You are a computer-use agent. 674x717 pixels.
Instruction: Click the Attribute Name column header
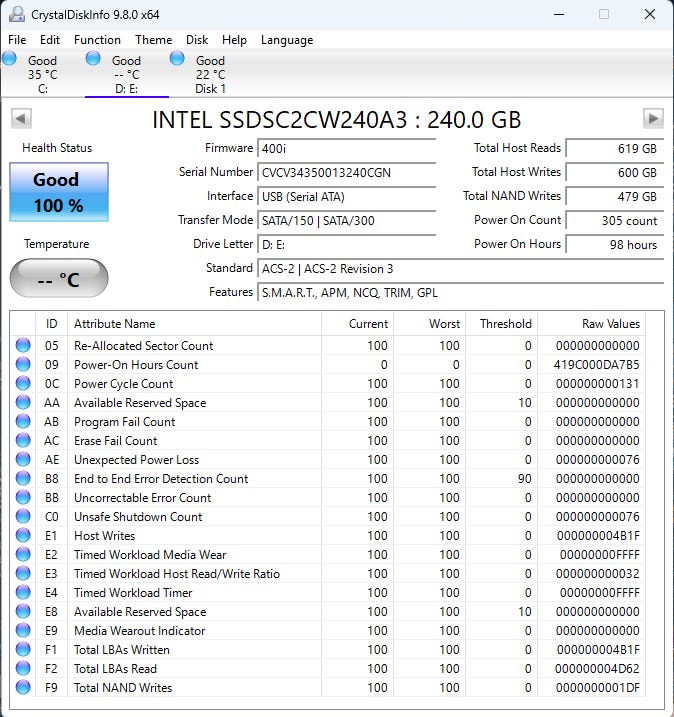[194, 324]
